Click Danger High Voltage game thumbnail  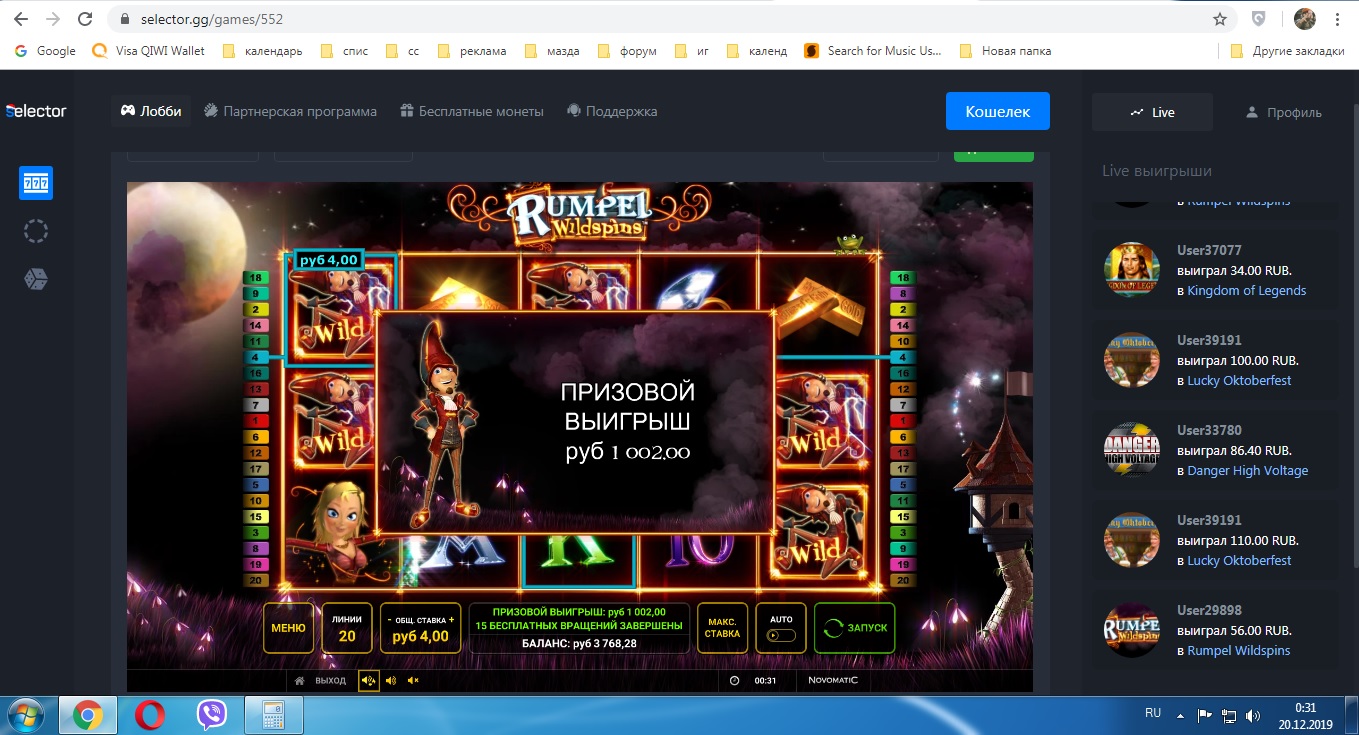(x=1131, y=449)
